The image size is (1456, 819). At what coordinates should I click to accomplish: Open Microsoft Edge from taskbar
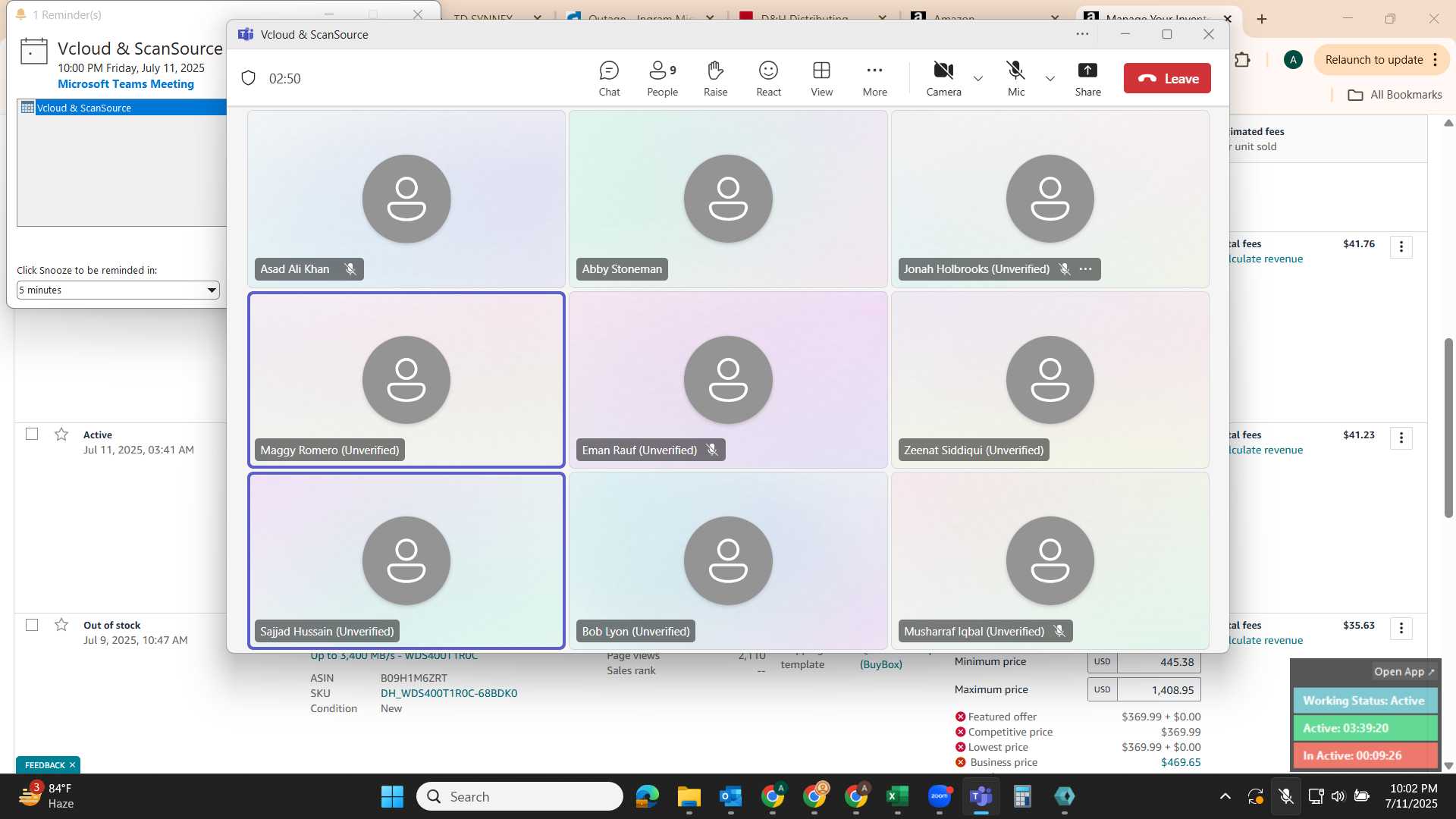(x=647, y=796)
